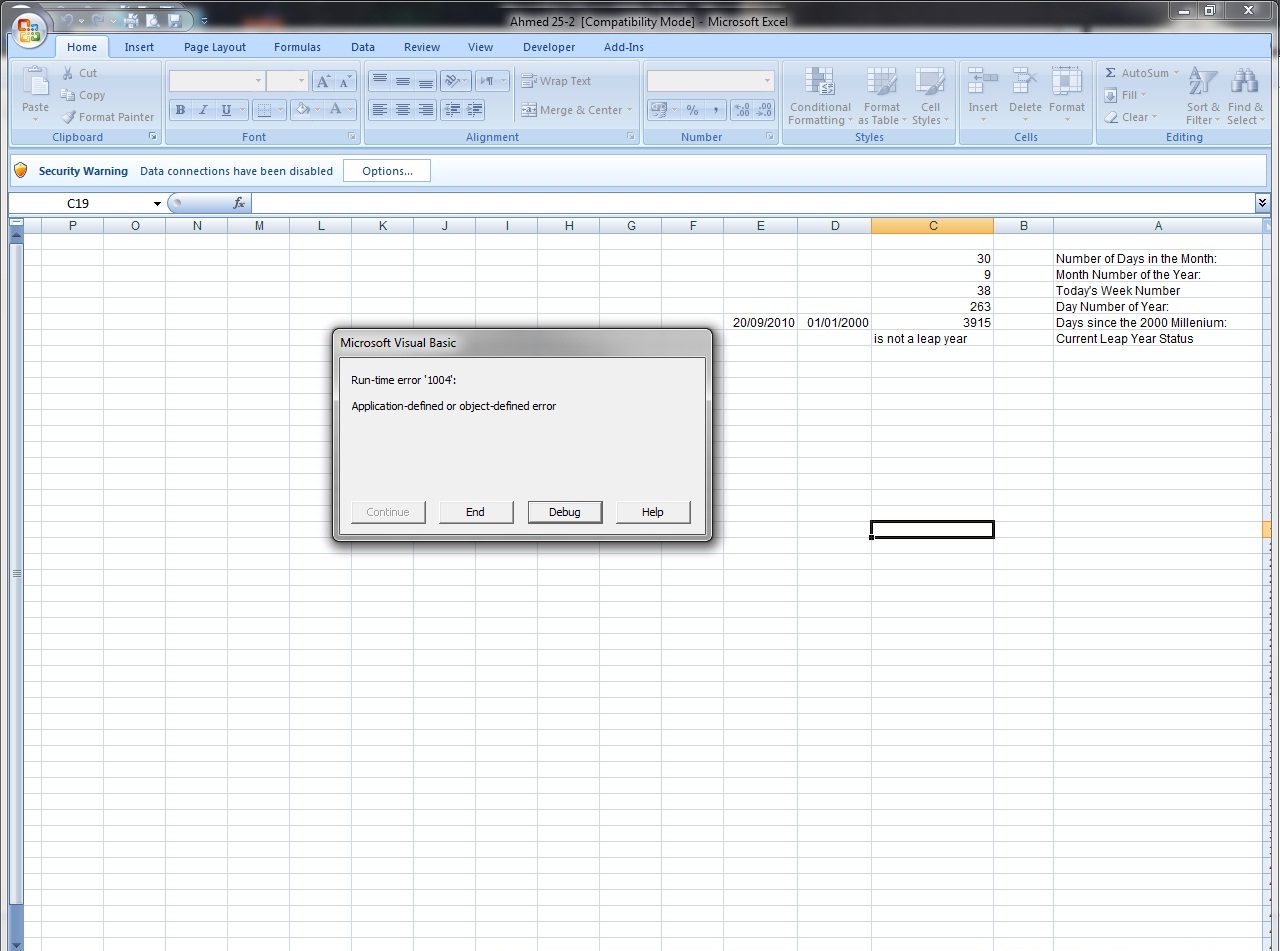This screenshot has width=1280, height=951.
Task: Open Customize Quick Access Toolbar dropdown
Action: pos(204,20)
